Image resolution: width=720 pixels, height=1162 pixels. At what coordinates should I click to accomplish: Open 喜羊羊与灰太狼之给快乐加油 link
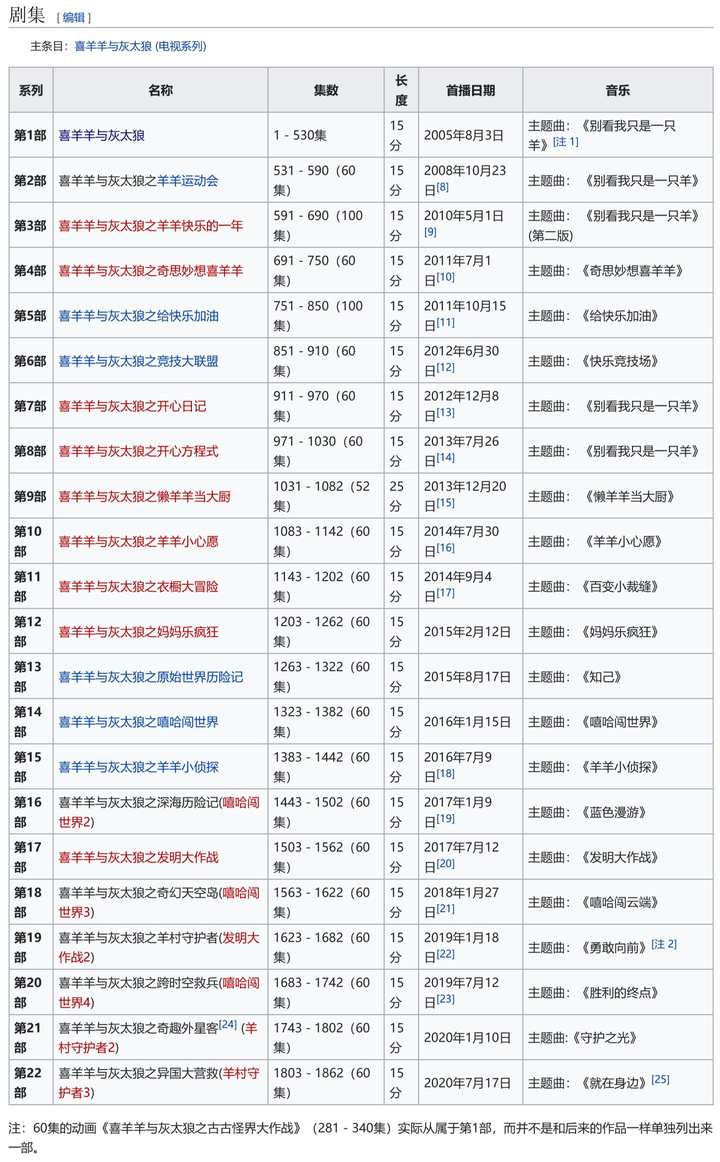coord(139,316)
